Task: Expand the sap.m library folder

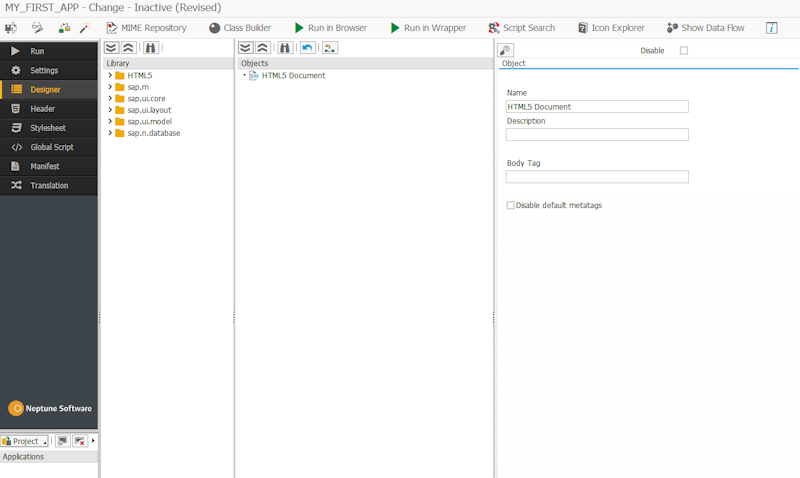Action: 110,87
